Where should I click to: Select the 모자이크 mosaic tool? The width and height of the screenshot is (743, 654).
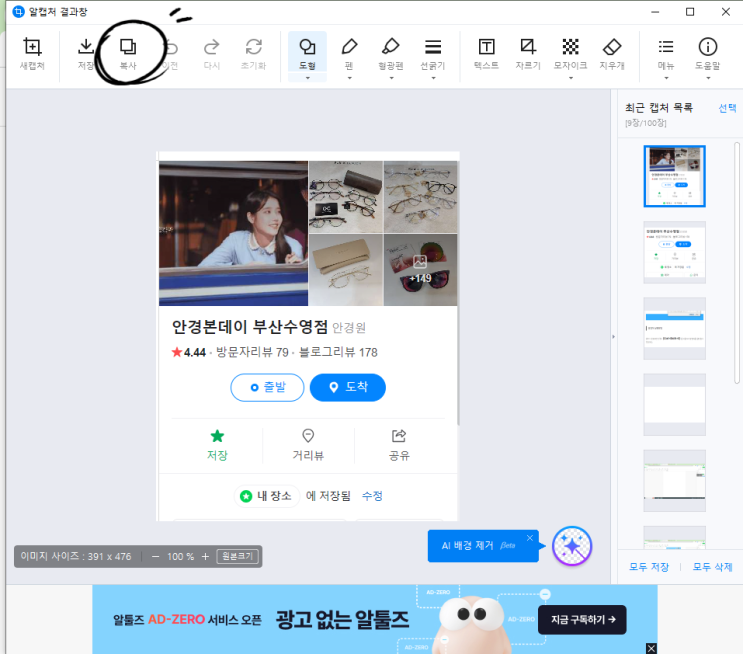(x=571, y=53)
